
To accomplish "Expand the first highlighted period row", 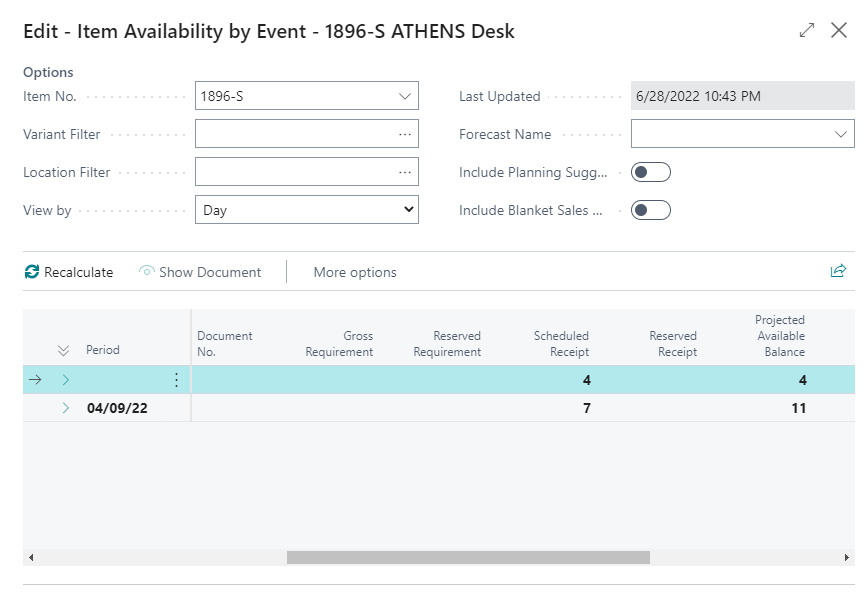I will [x=66, y=380].
